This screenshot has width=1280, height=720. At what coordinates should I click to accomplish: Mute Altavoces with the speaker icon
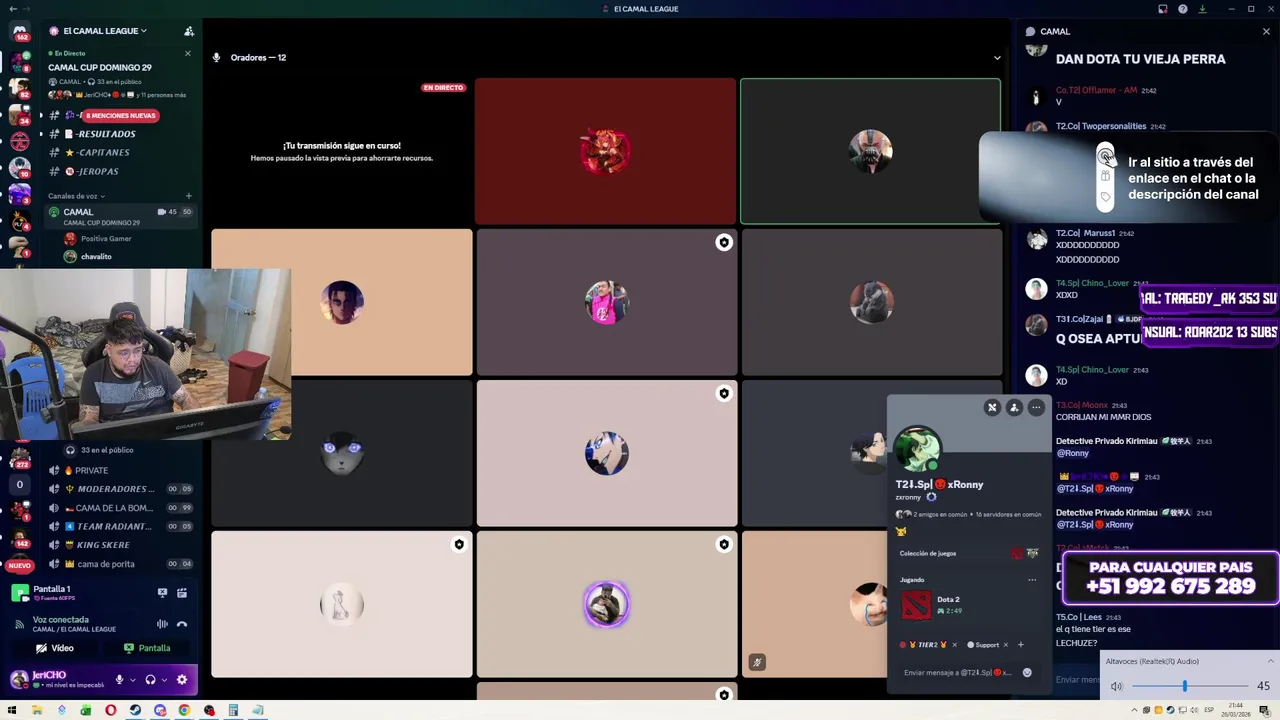[1116, 686]
